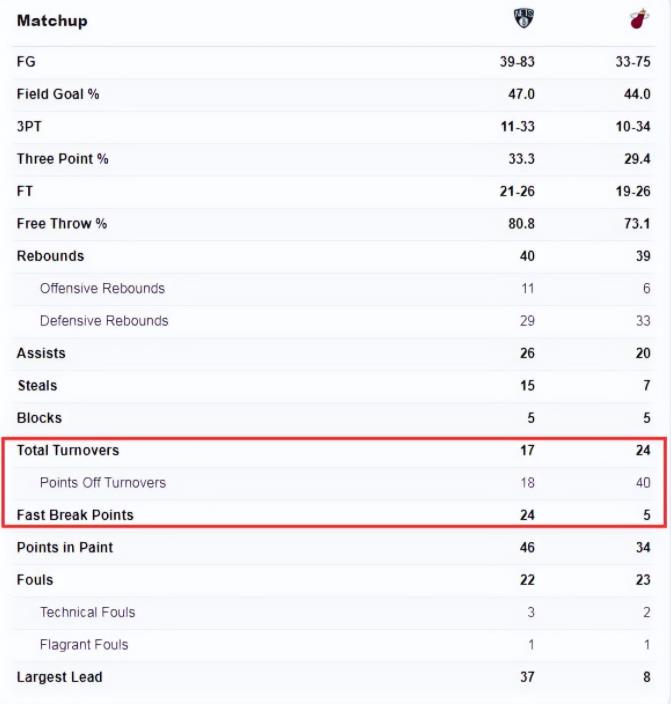The height and width of the screenshot is (705, 671).
Task: Click the Brooklyn Nets team logo
Action: pos(524,19)
